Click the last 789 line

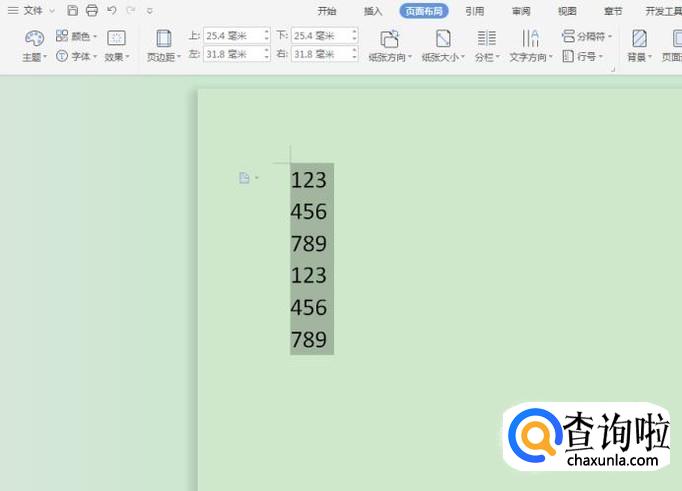(308, 339)
